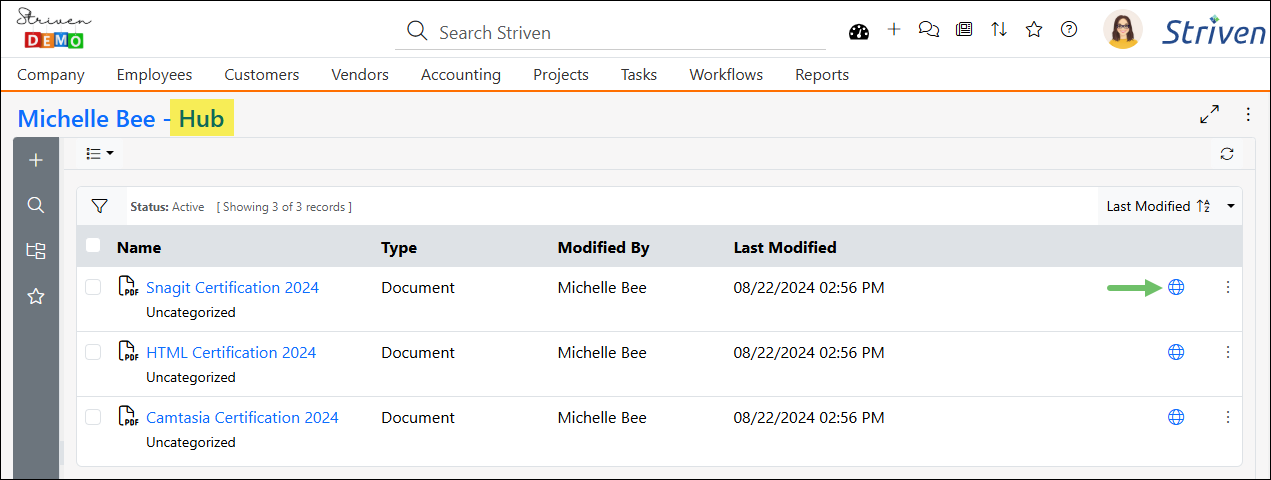Click PDF icon of Snagit Certification 2024
The height and width of the screenshot is (480, 1271).
[x=128, y=287]
